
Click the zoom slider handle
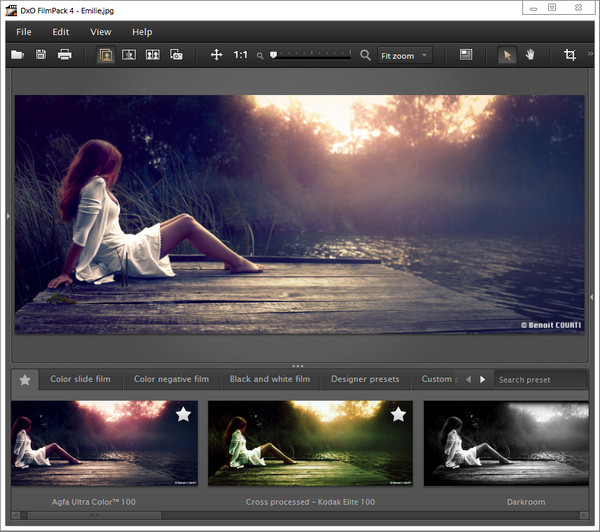tap(273, 55)
